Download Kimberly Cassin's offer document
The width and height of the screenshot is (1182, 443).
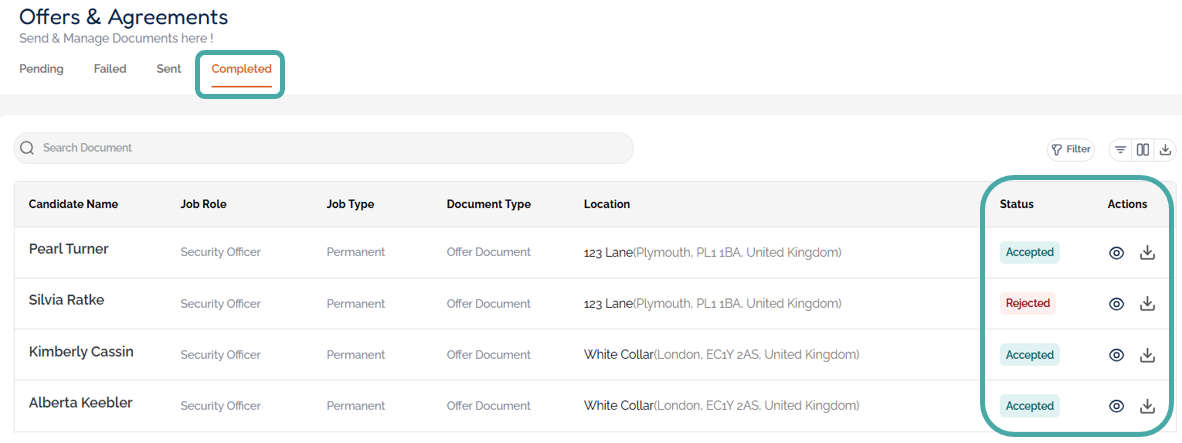(1148, 355)
